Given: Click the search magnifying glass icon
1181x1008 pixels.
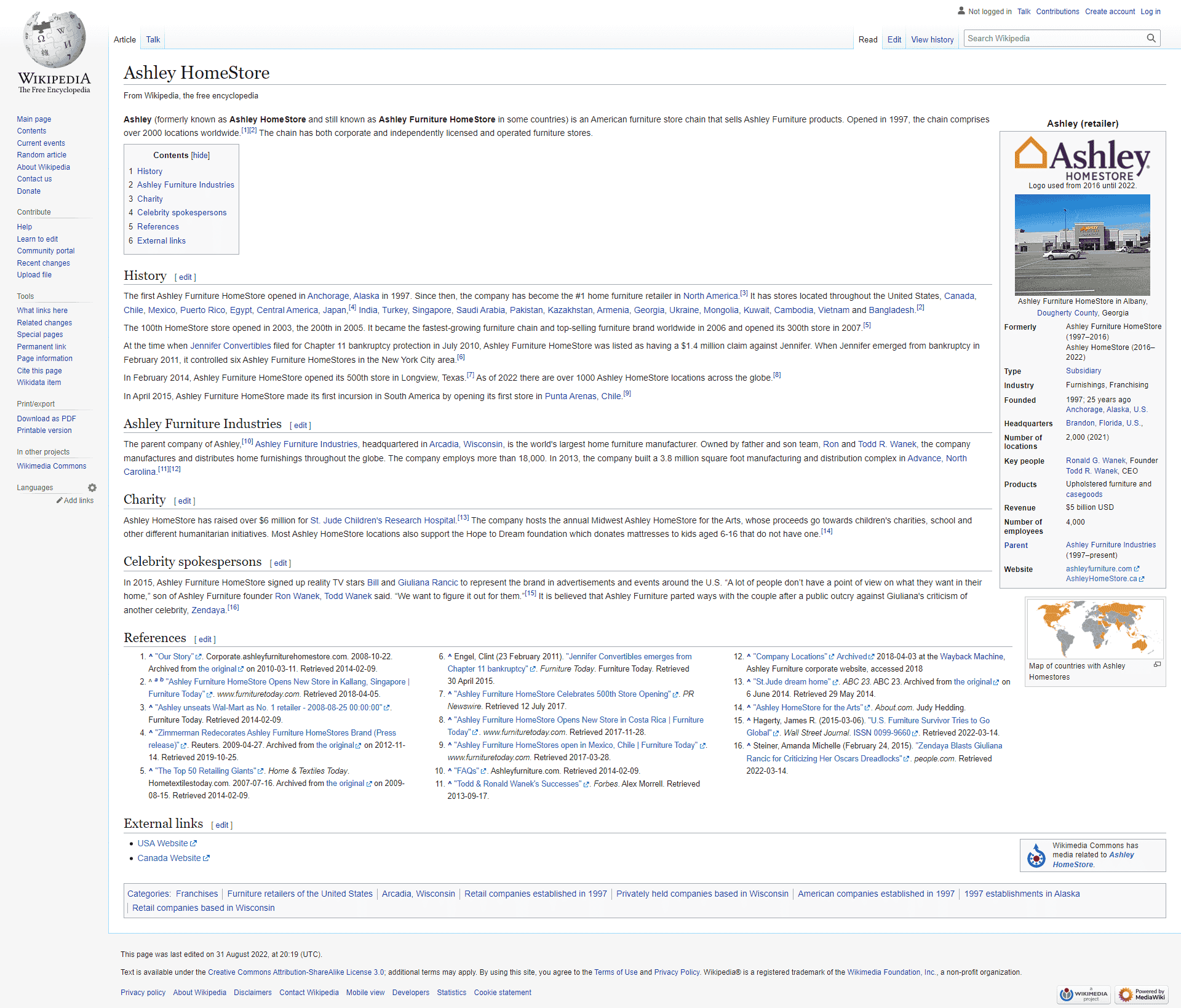Looking at the screenshot, I should (1151, 38).
